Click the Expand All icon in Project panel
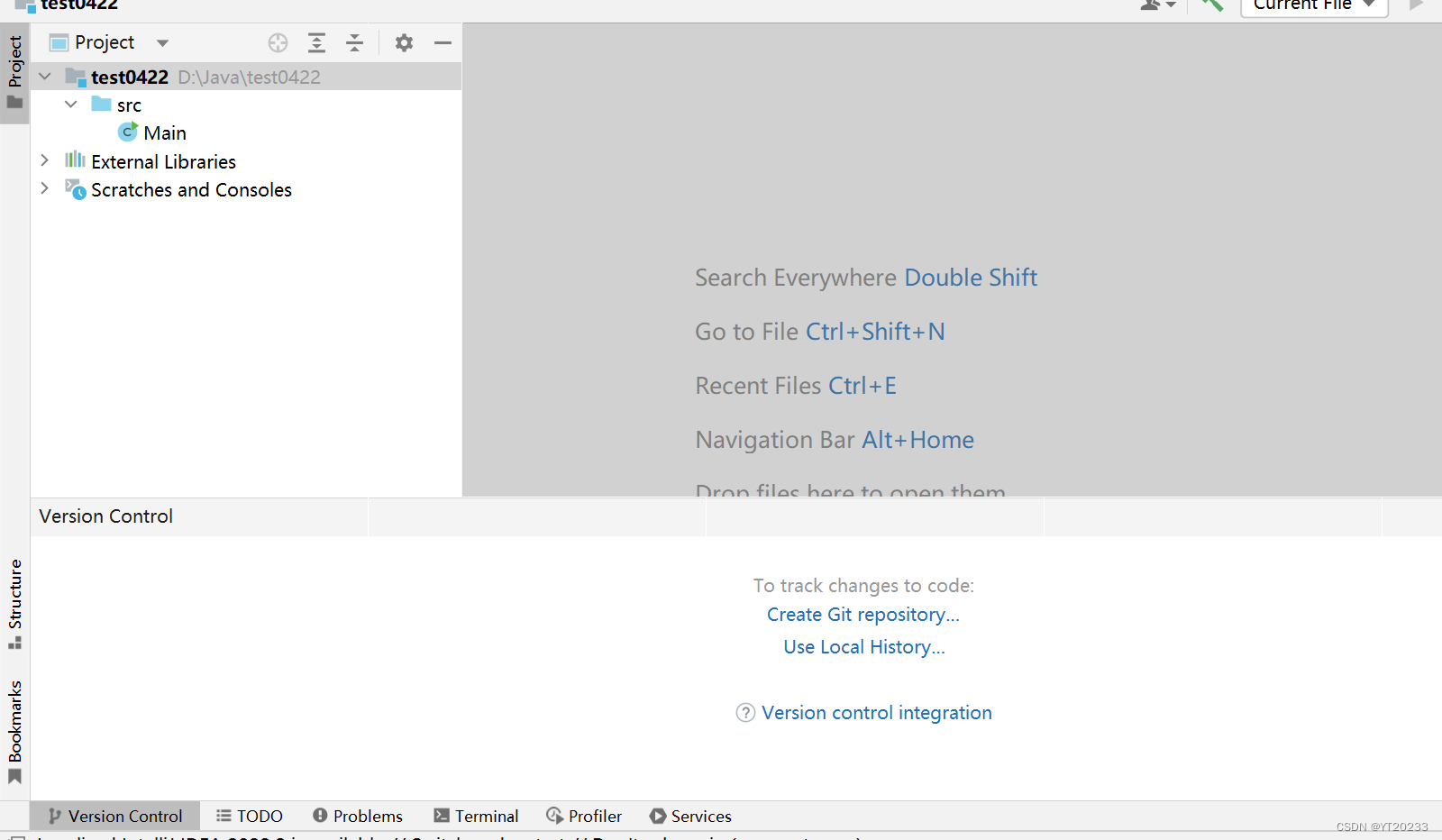 [316, 42]
